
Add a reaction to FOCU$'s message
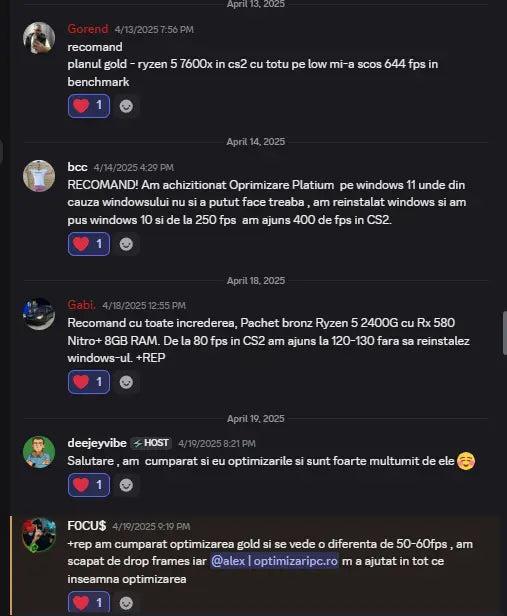click(x=126, y=603)
